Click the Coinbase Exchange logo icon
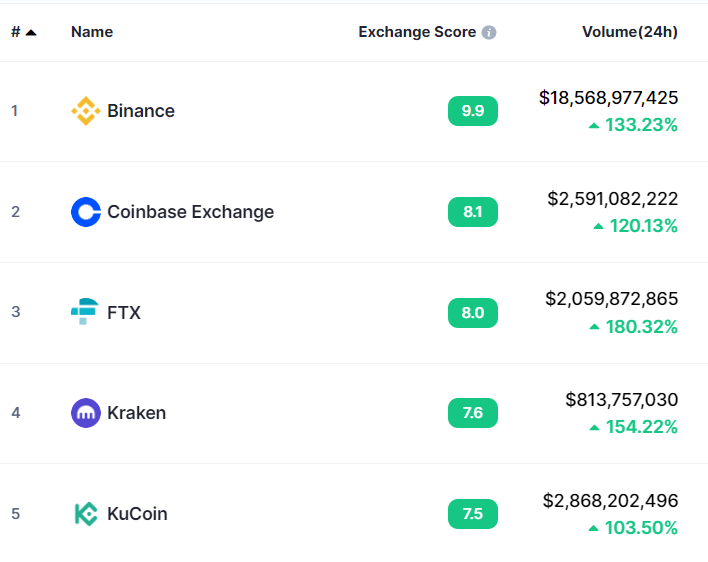 click(x=86, y=212)
